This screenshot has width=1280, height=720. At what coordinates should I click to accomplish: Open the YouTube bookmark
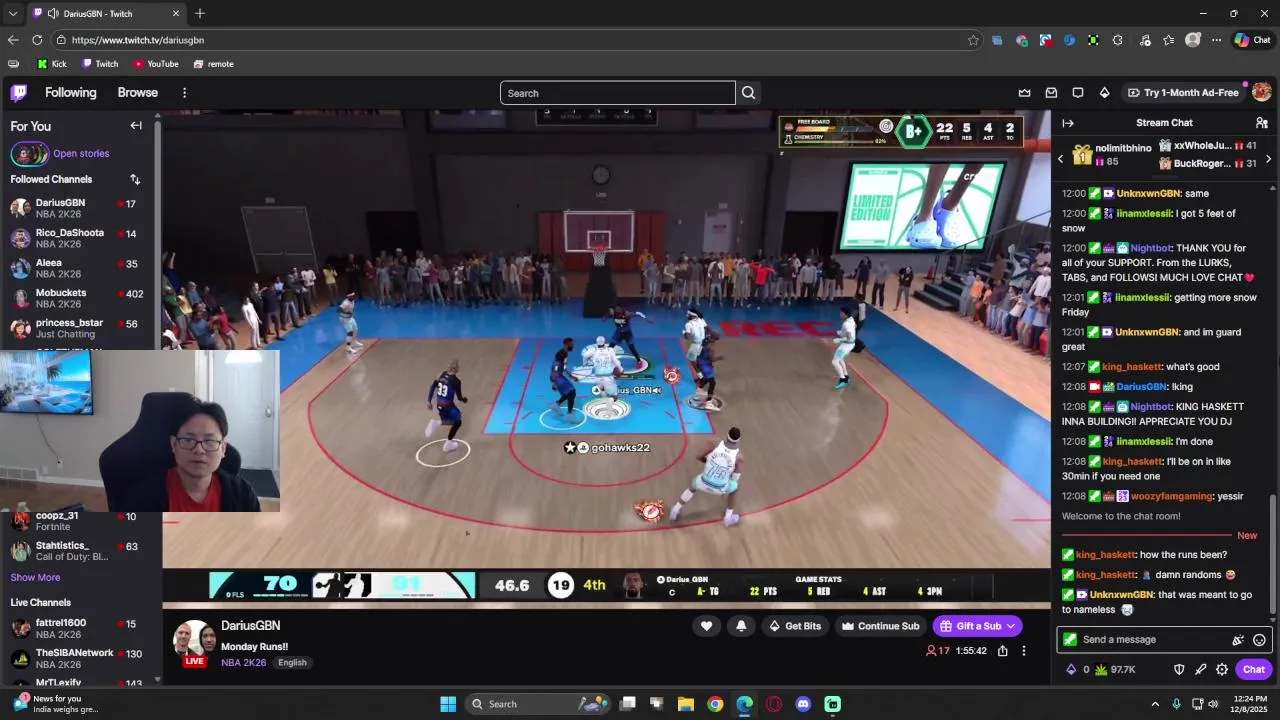point(156,64)
